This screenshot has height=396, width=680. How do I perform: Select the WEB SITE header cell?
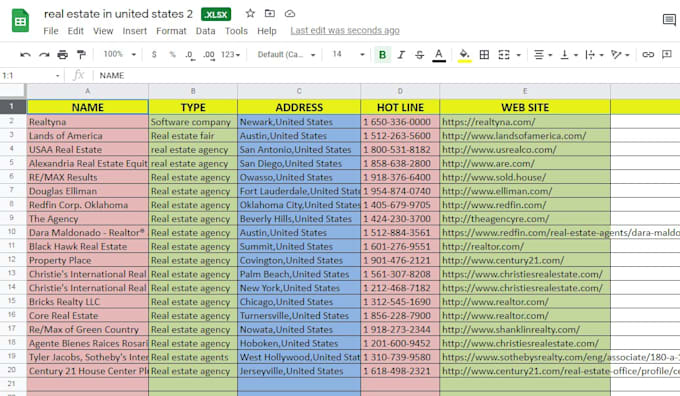point(525,107)
